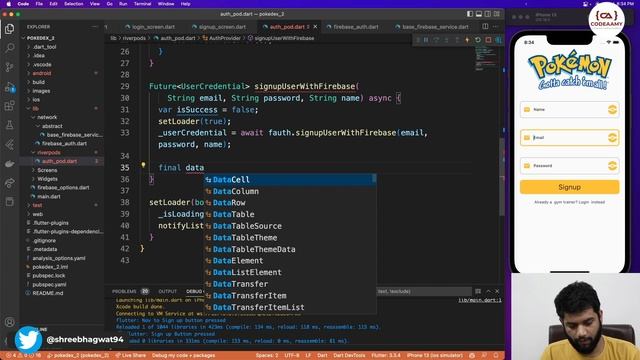The image size is (640, 360).
Task: Open the Explorer view in activity bar
Action: (9, 29)
